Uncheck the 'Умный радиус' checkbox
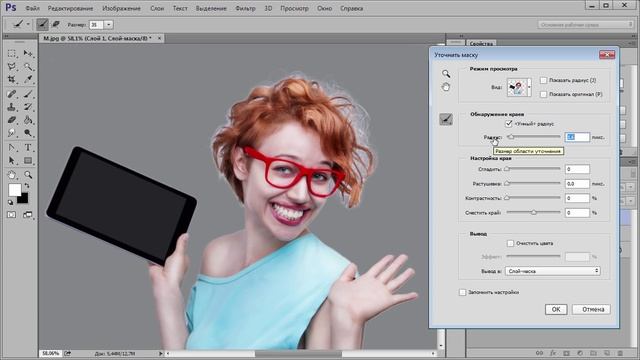640x360 pixels. click(x=509, y=123)
